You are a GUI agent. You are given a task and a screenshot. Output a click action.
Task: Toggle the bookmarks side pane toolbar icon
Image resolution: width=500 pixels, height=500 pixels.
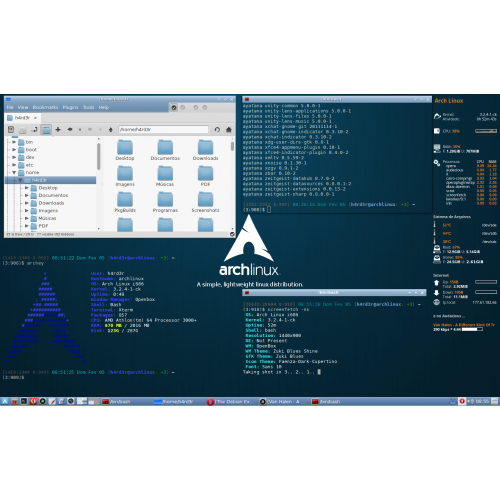pos(11,130)
